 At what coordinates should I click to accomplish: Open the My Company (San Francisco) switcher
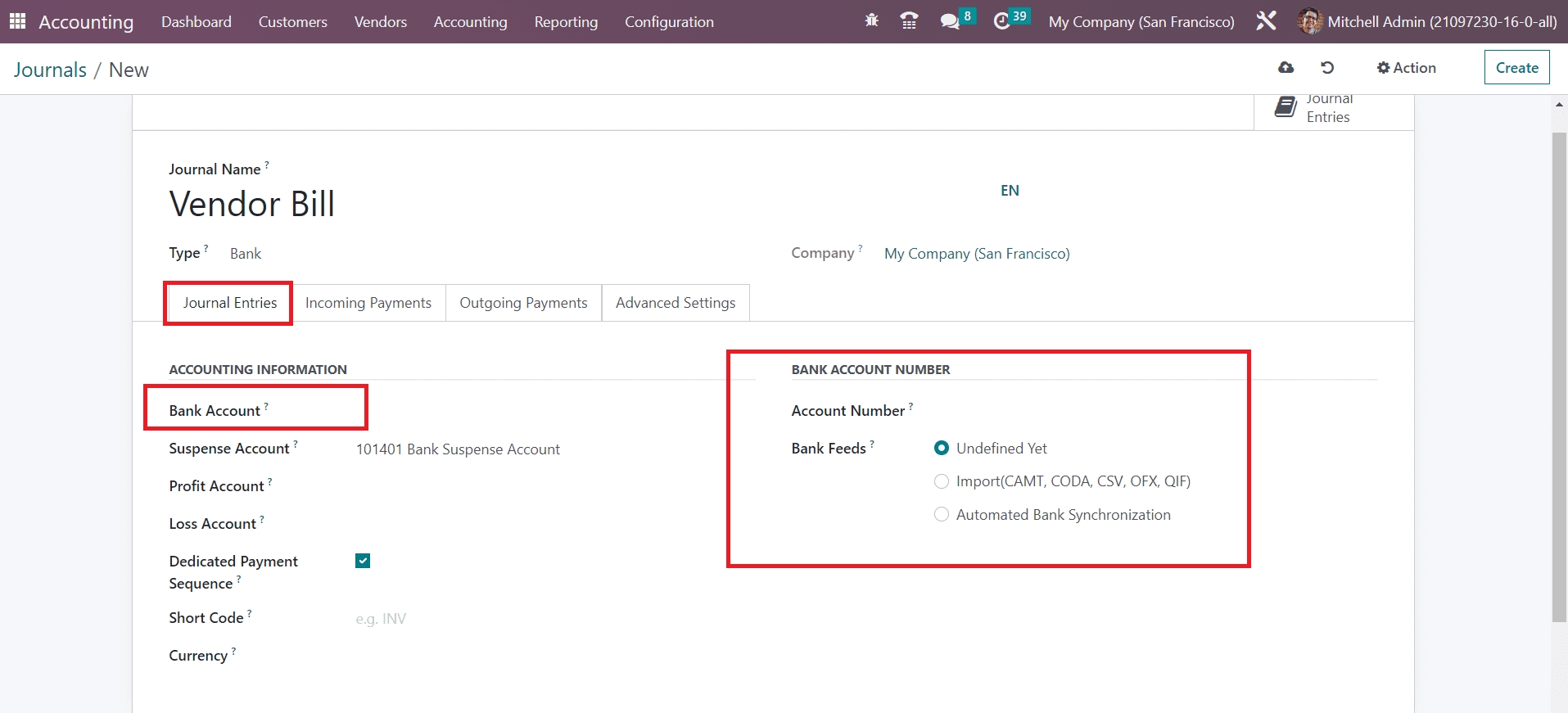pos(1141,22)
